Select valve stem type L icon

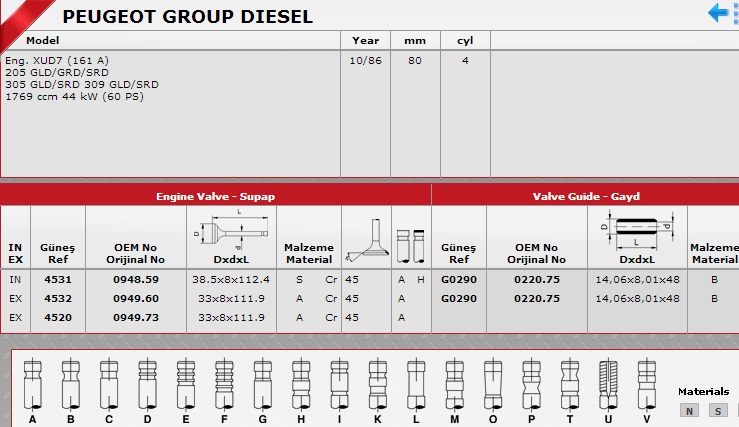pos(413,385)
